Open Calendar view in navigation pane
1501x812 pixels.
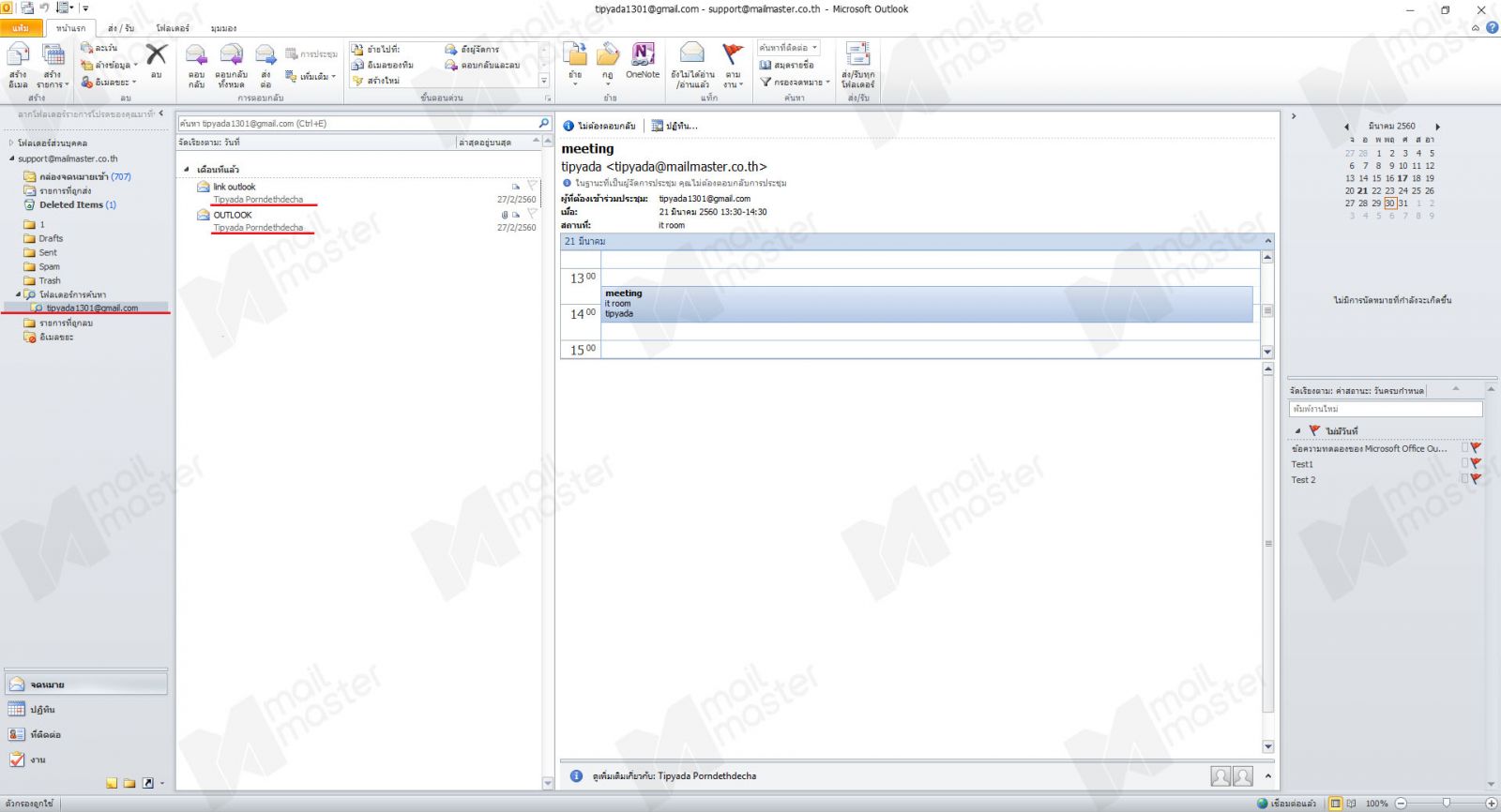[x=85, y=710]
